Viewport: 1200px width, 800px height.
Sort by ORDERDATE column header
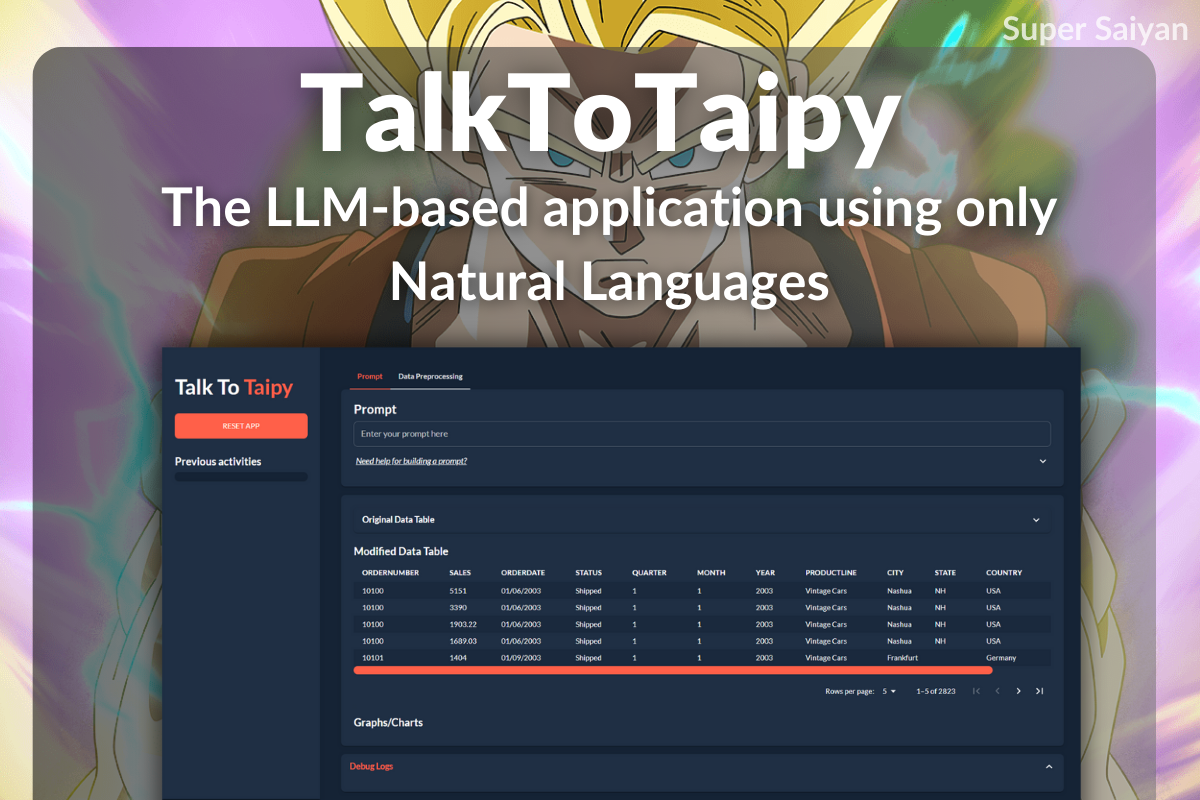point(523,573)
